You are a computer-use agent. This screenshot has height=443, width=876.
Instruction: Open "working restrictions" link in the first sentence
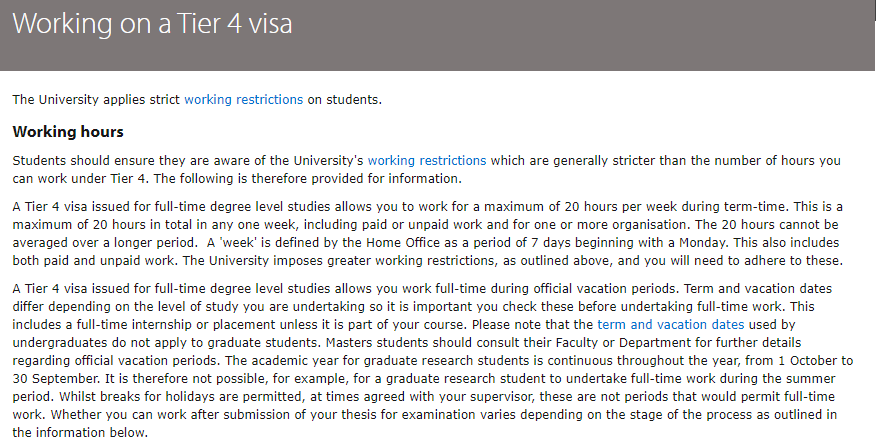(244, 100)
